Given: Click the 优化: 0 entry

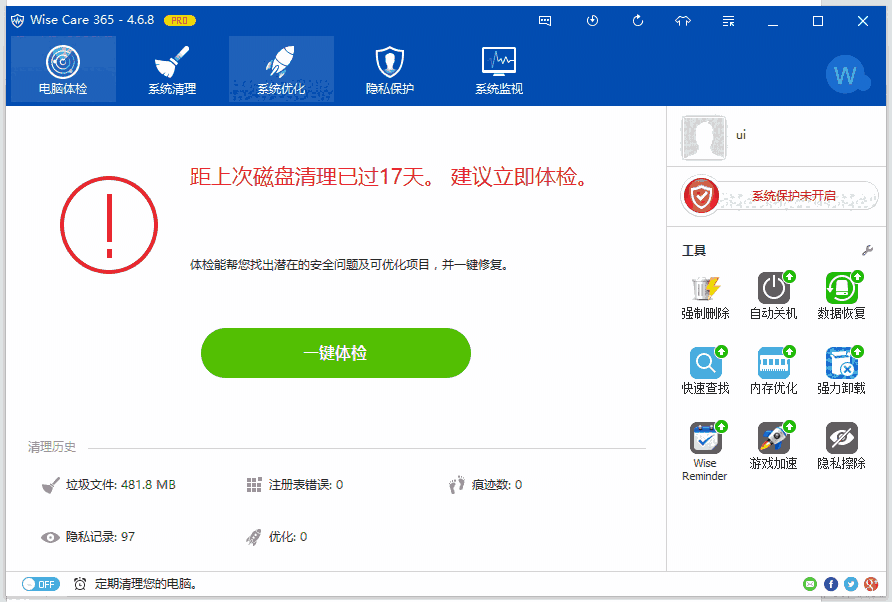Looking at the screenshot, I should [276, 537].
